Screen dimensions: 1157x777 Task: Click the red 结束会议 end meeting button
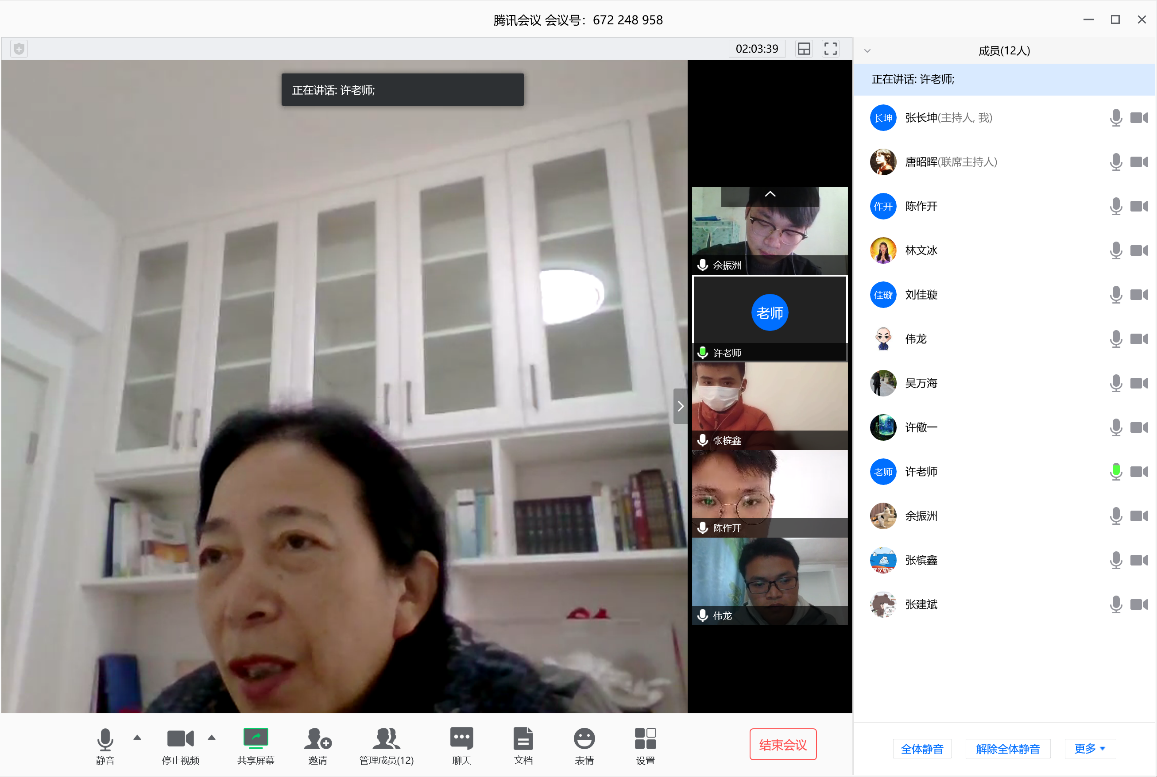(783, 744)
